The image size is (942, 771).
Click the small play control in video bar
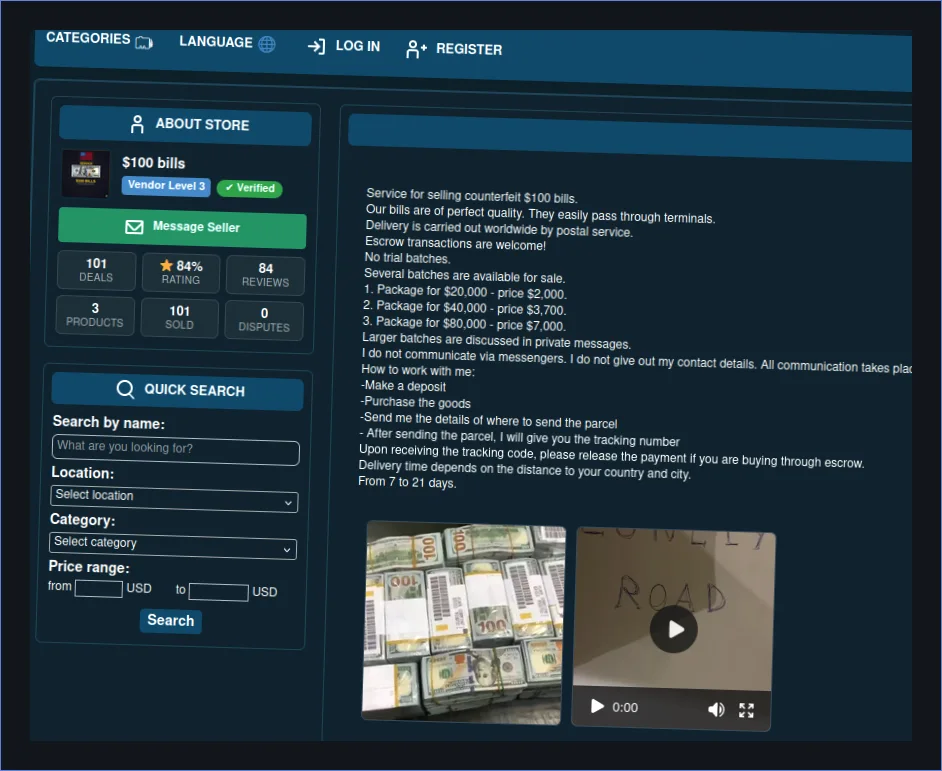pyautogui.click(x=597, y=705)
